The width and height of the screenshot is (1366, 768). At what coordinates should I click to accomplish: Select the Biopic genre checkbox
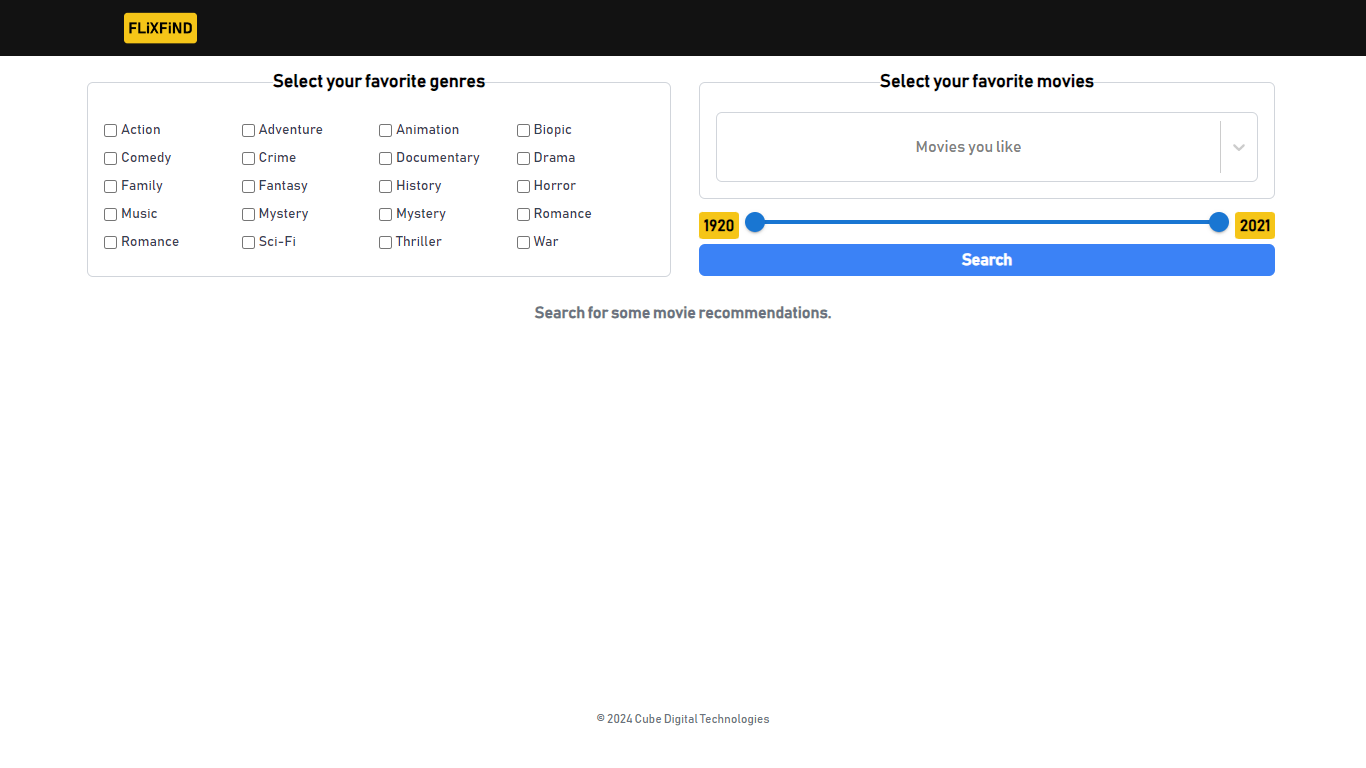pyautogui.click(x=523, y=131)
